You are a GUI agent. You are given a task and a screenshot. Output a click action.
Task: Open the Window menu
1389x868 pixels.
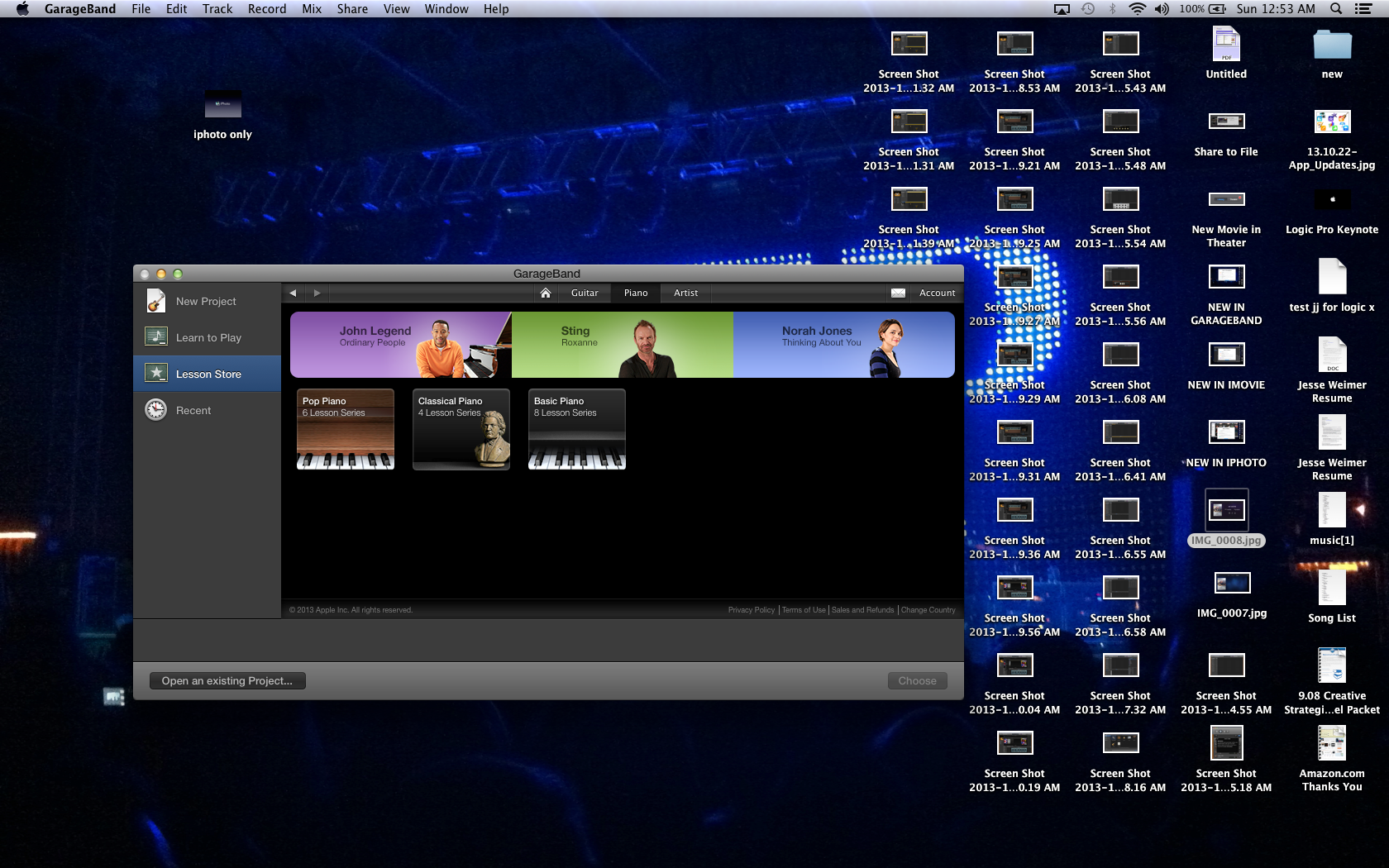point(446,8)
